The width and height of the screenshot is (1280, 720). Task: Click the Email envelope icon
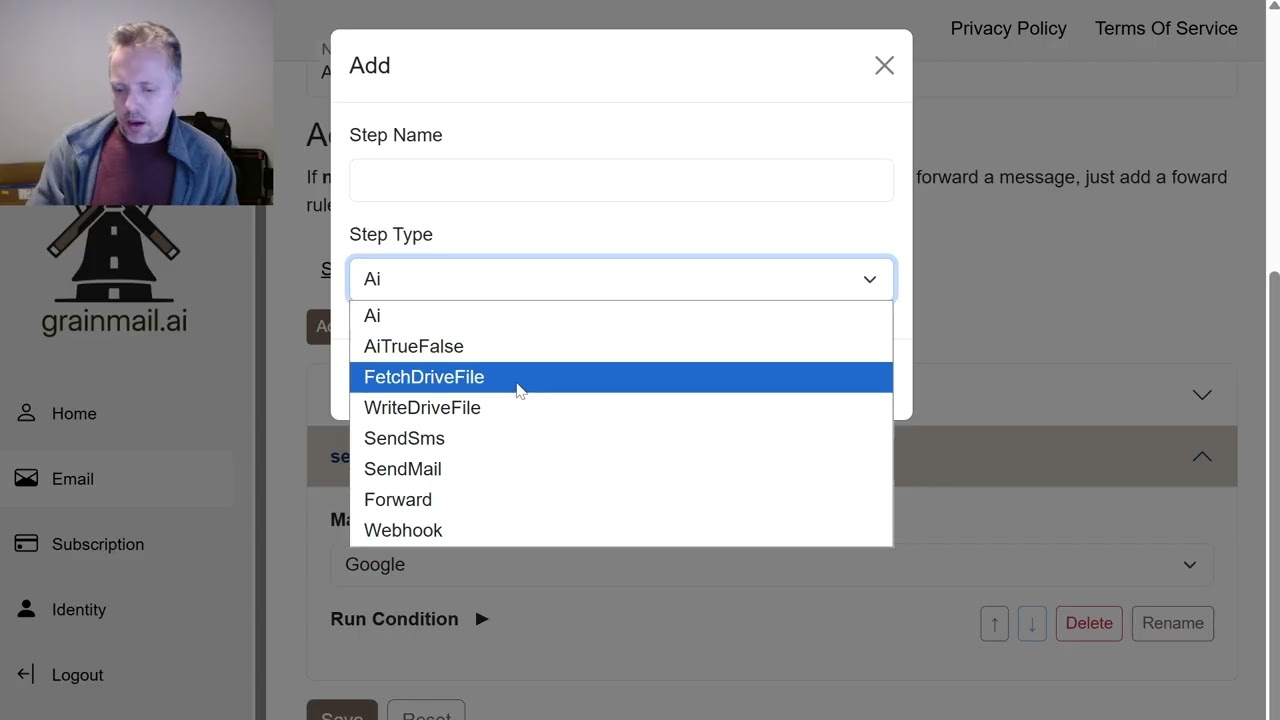pyautogui.click(x=26, y=478)
